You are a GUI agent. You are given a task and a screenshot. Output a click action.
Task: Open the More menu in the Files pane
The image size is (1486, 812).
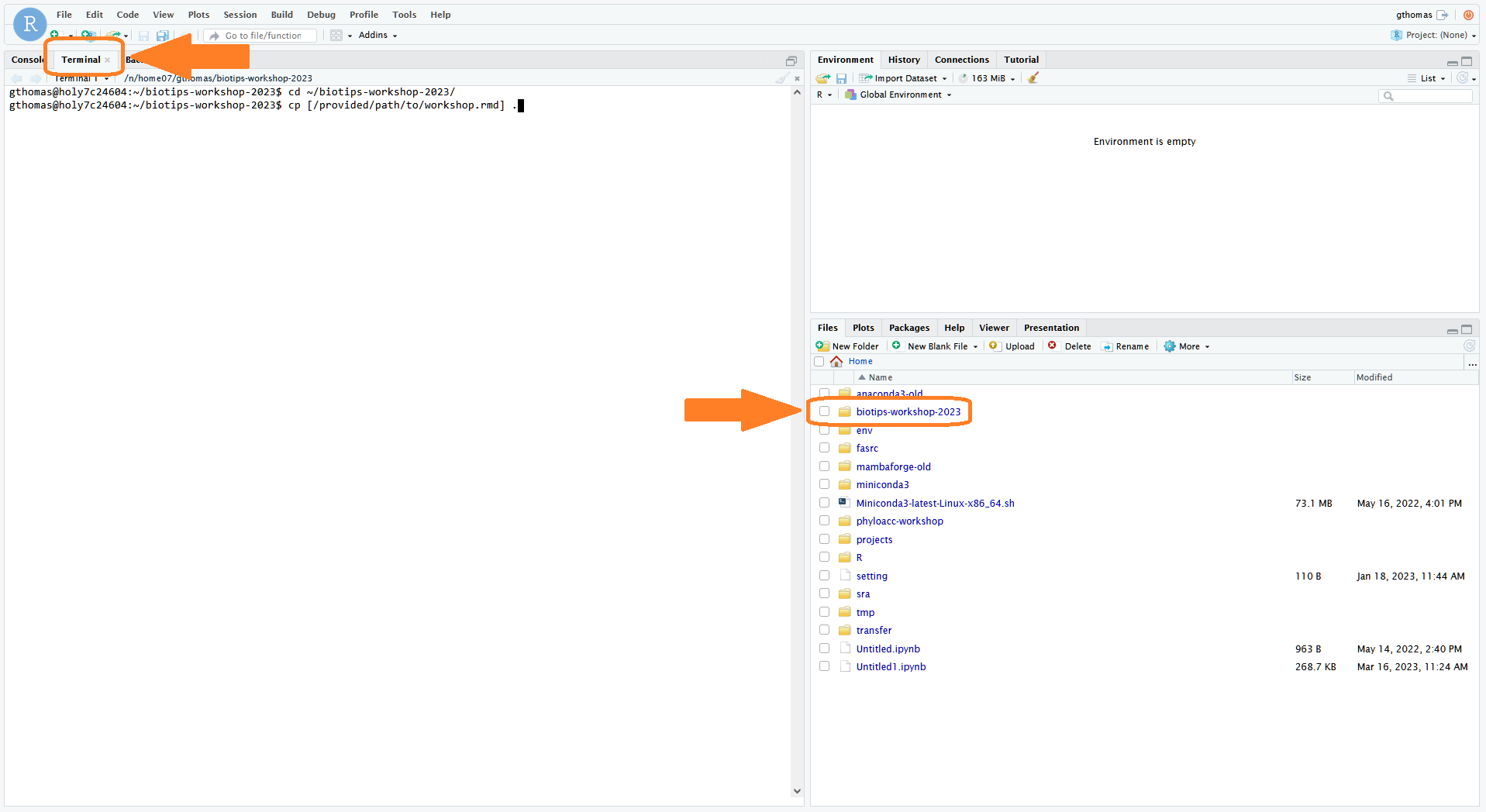(1186, 346)
